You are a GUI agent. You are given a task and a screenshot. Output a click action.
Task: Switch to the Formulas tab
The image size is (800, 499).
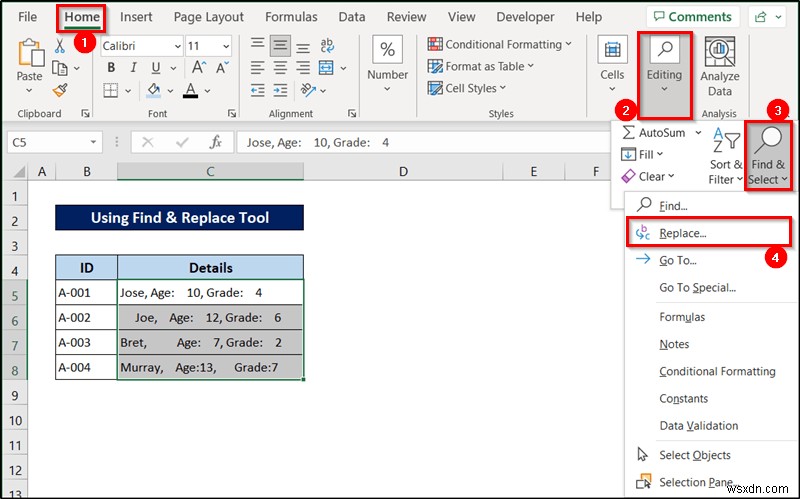[291, 17]
